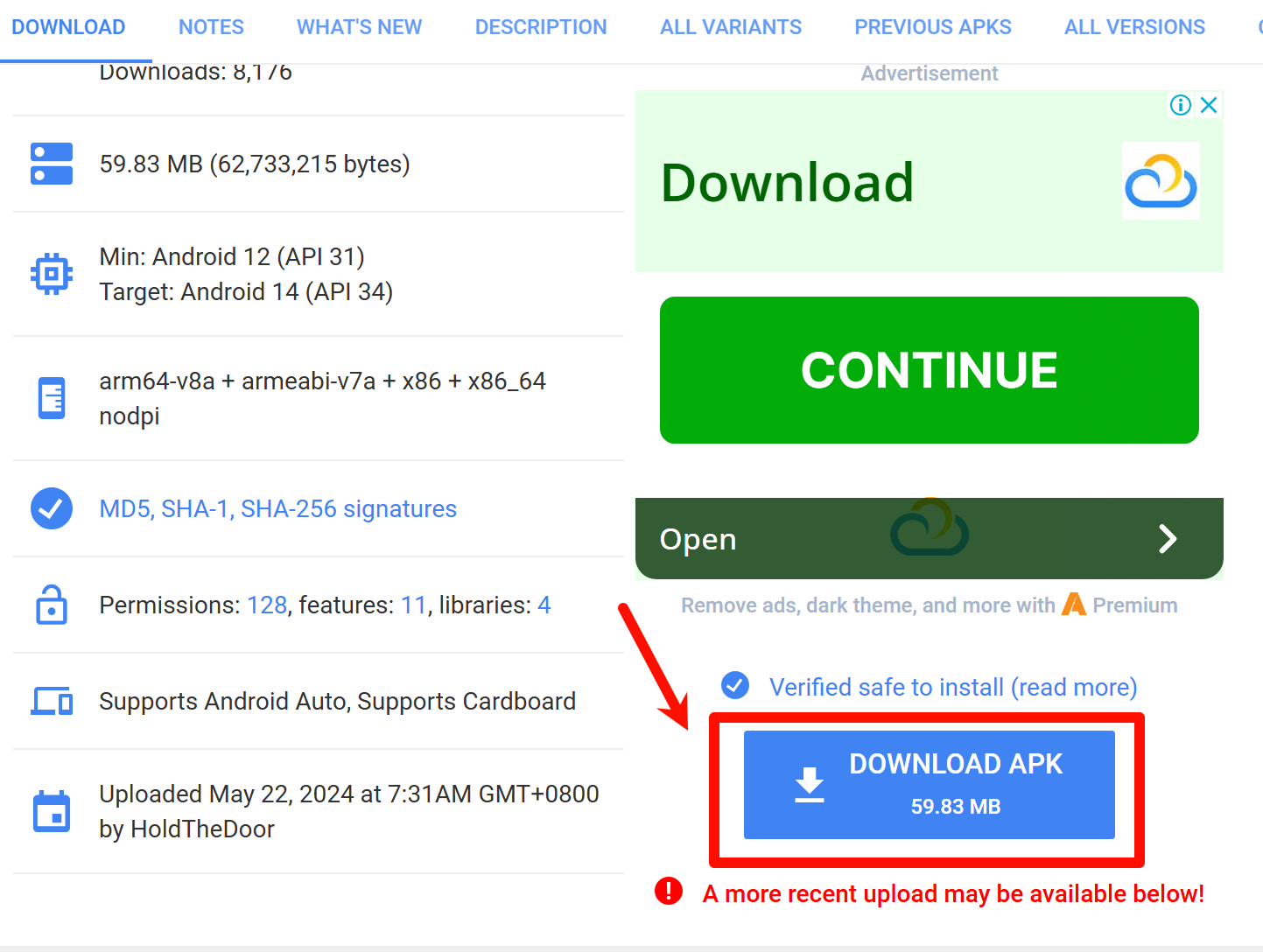Open the All Variants tab
The width and height of the screenshot is (1263, 952).
pos(731,27)
